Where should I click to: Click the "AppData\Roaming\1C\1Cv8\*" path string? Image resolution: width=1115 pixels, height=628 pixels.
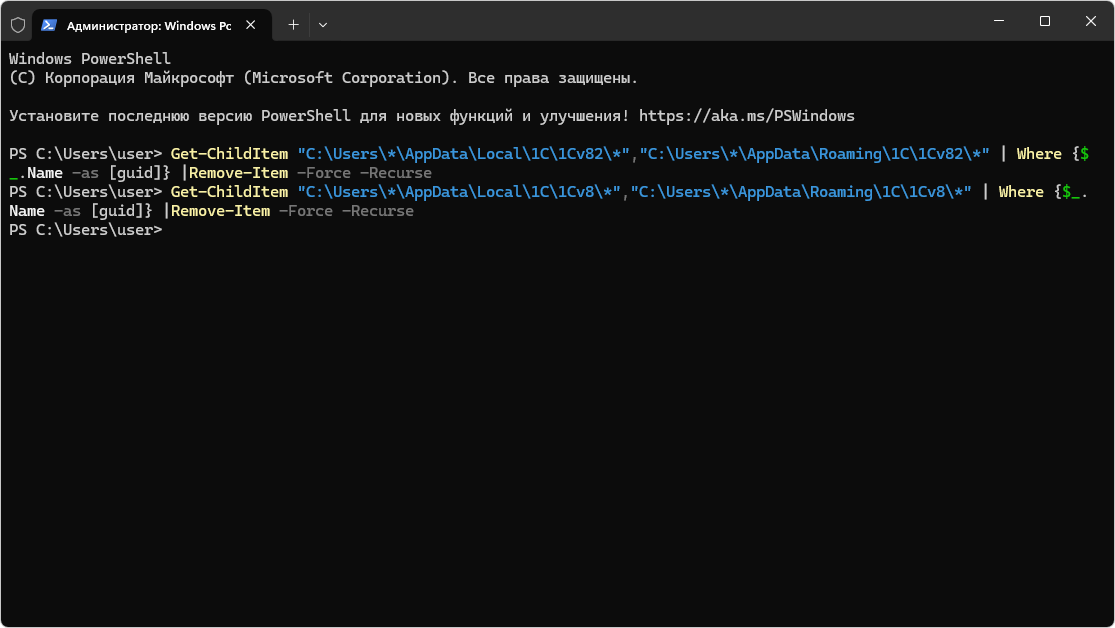801,192
